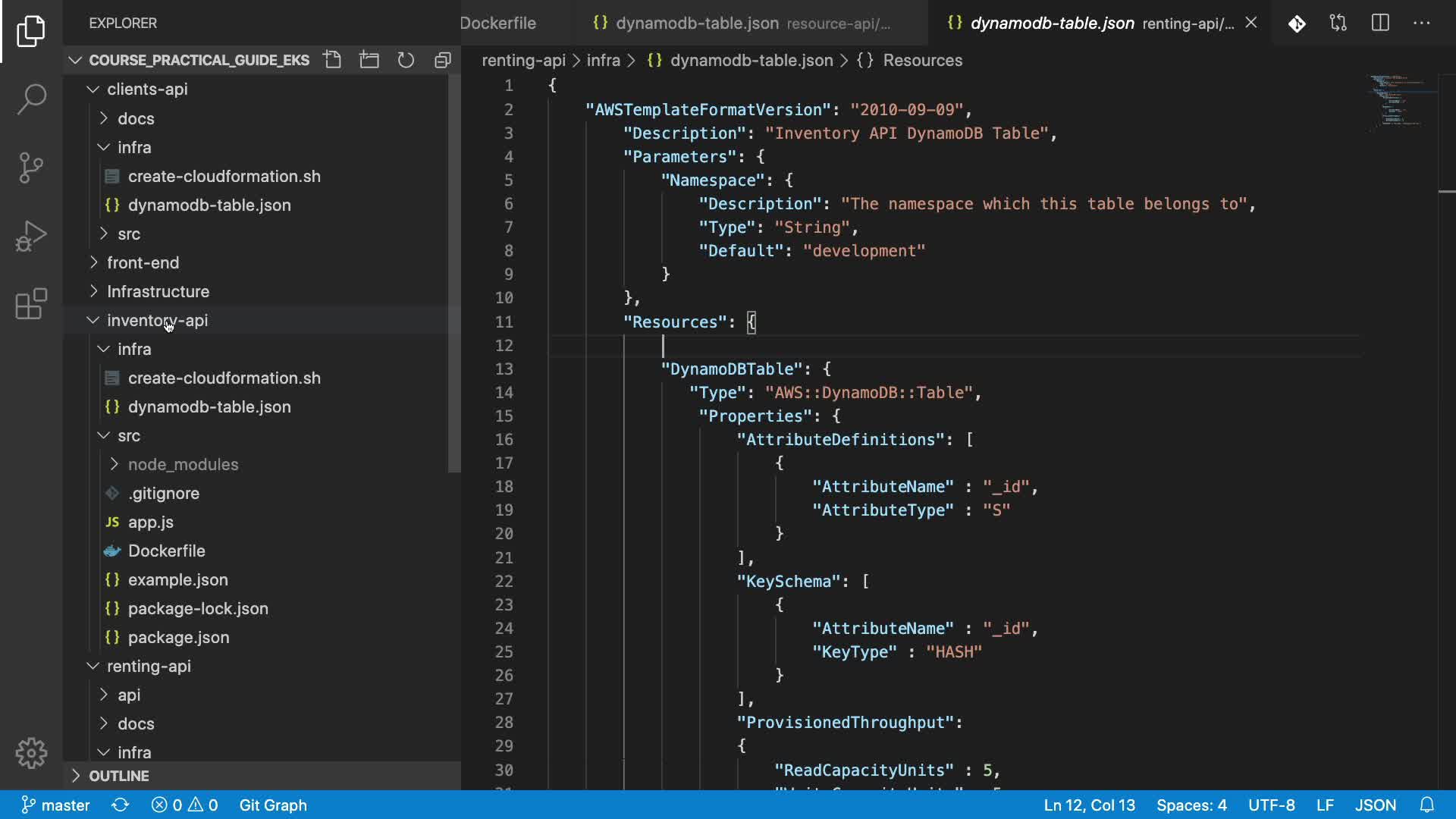Click the Git Graph status bar button

coord(273,805)
